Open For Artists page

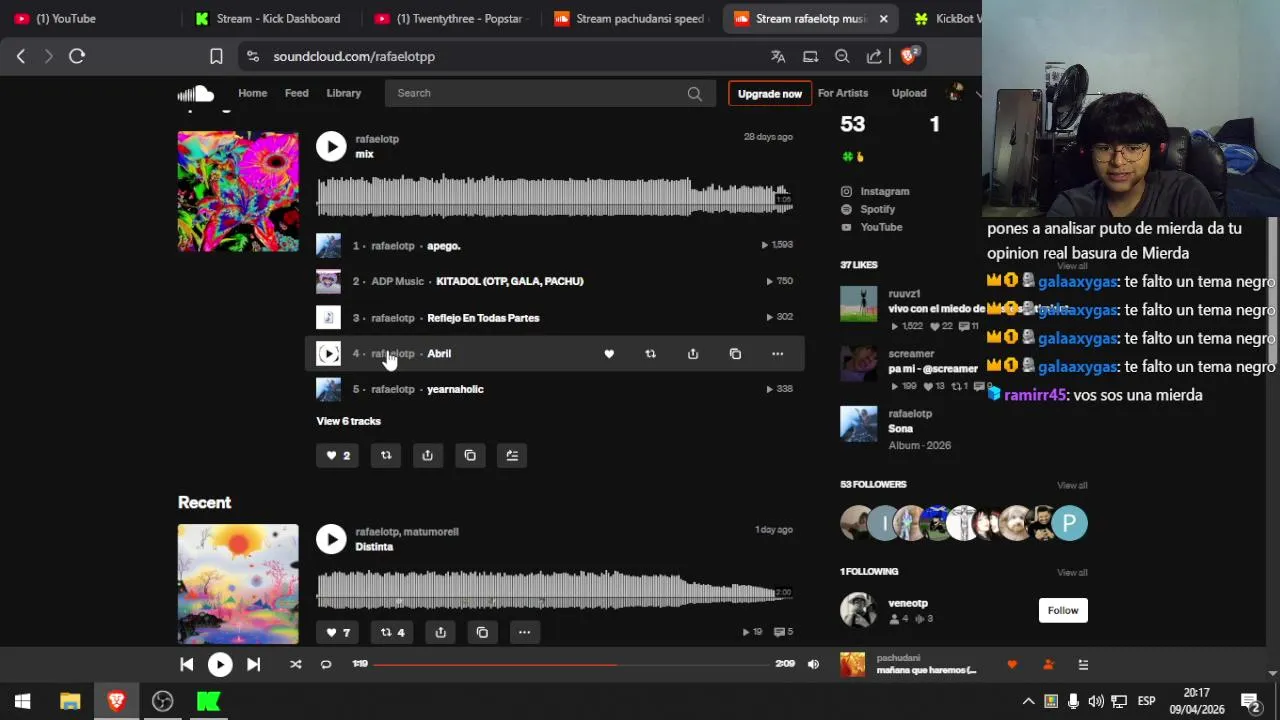843,93
